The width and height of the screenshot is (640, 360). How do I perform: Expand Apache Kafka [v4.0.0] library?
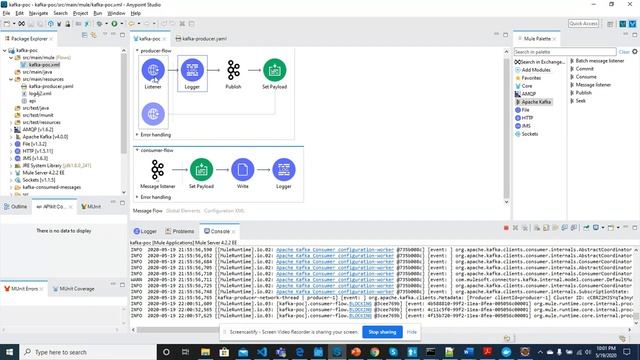11,137
